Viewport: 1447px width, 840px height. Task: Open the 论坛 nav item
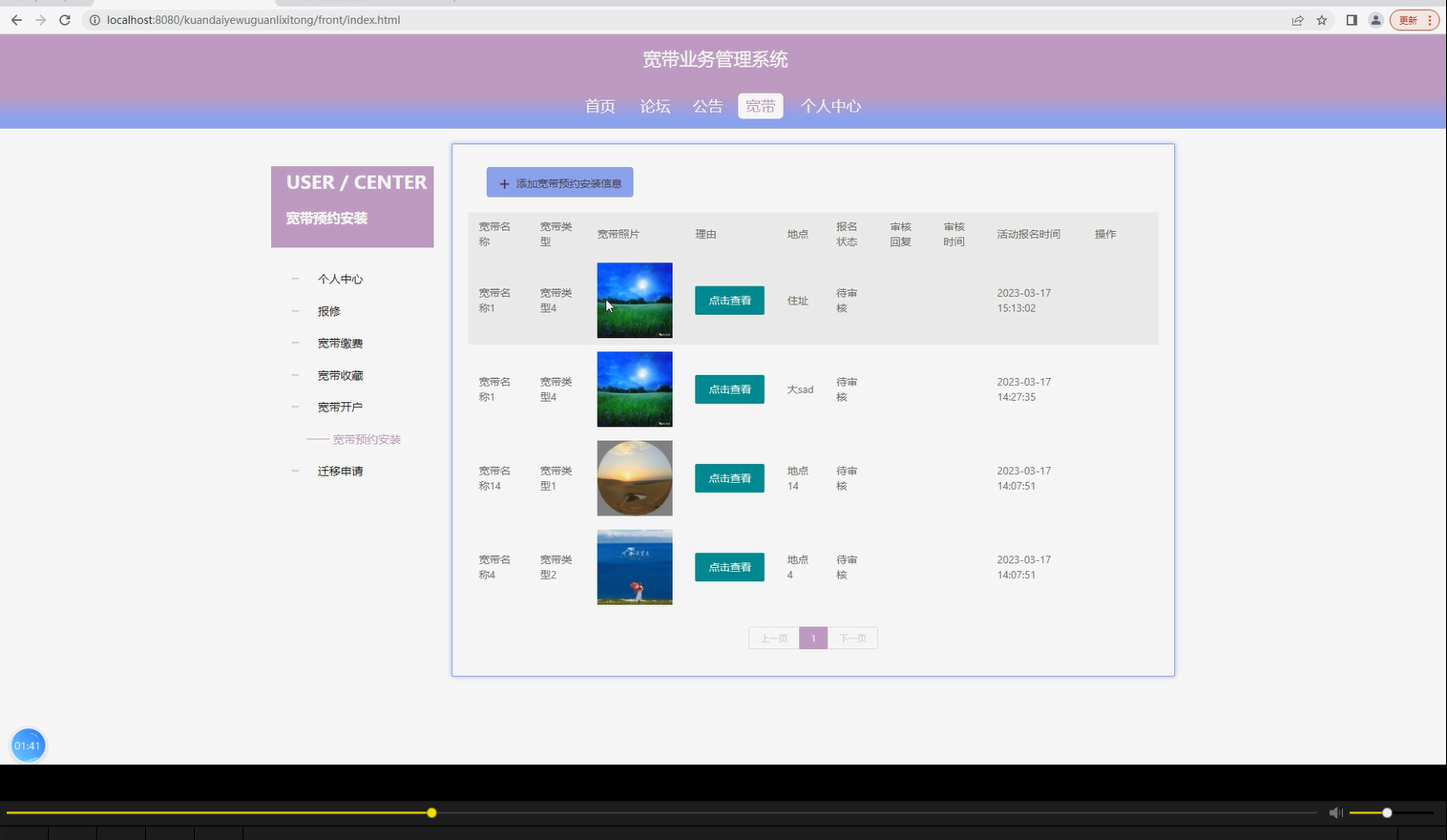click(x=655, y=106)
